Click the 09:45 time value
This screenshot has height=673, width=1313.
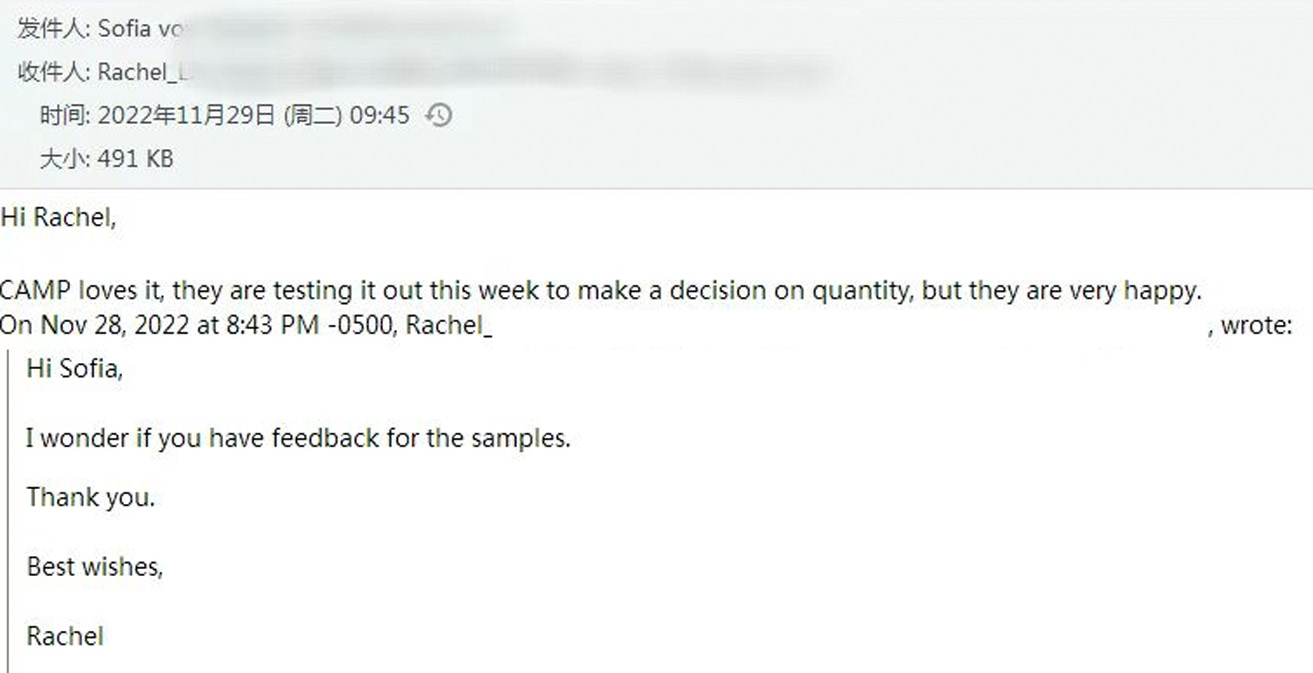[x=379, y=116]
